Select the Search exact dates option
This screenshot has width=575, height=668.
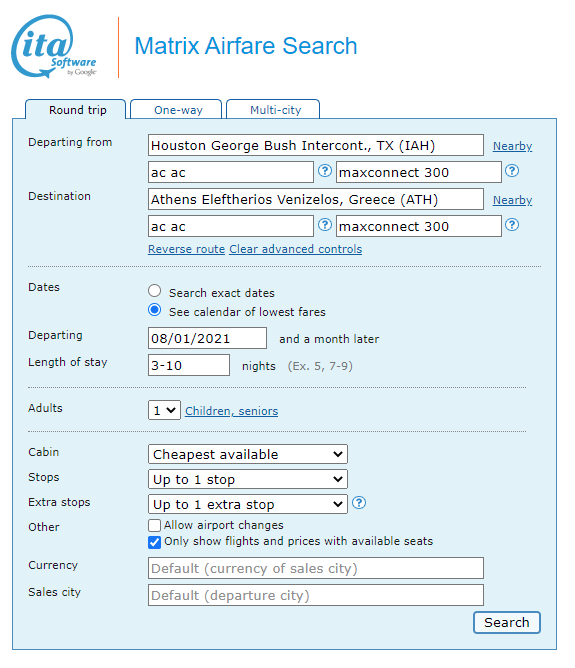tap(155, 291)
